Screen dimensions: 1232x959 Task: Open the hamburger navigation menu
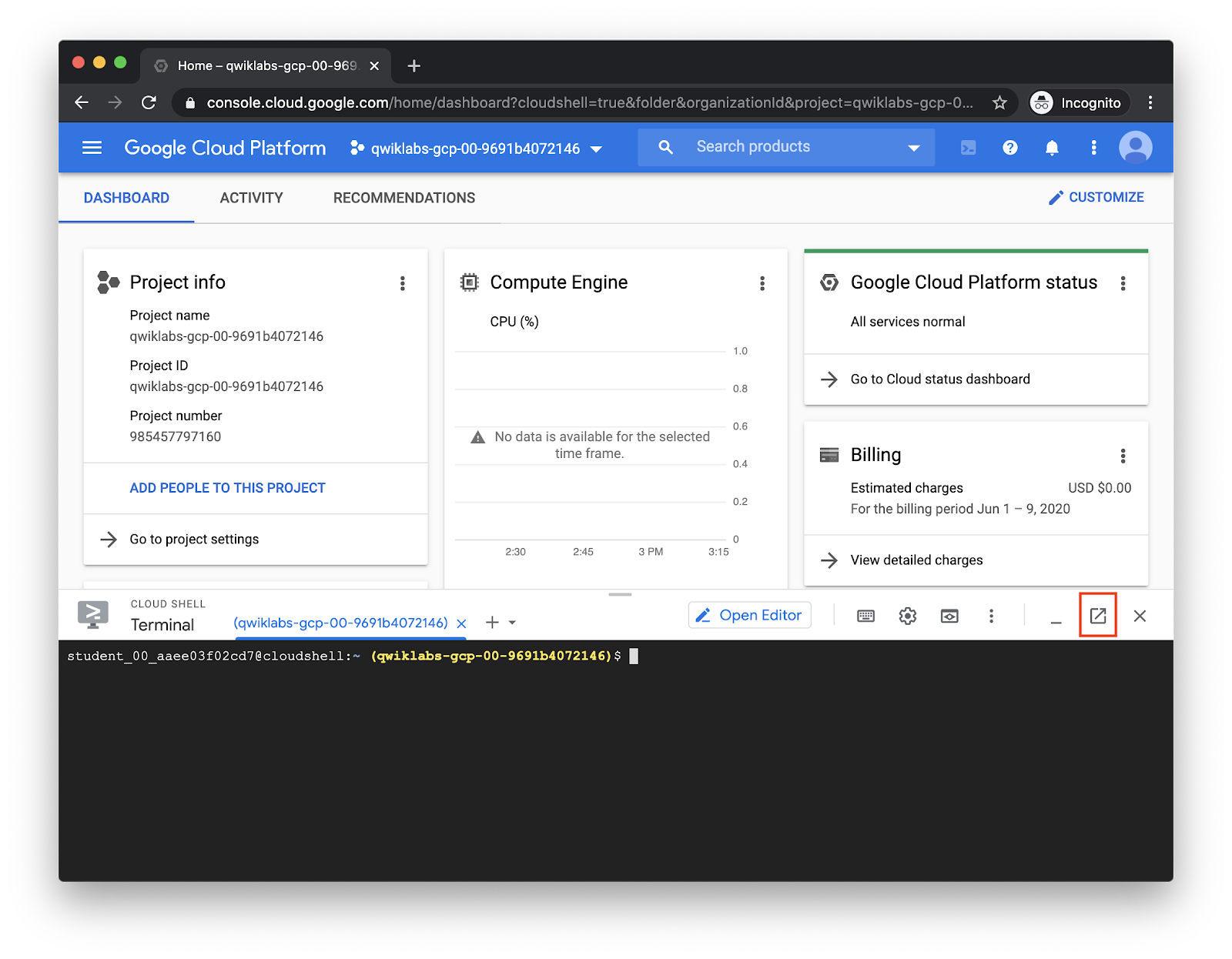pos(92,148)
